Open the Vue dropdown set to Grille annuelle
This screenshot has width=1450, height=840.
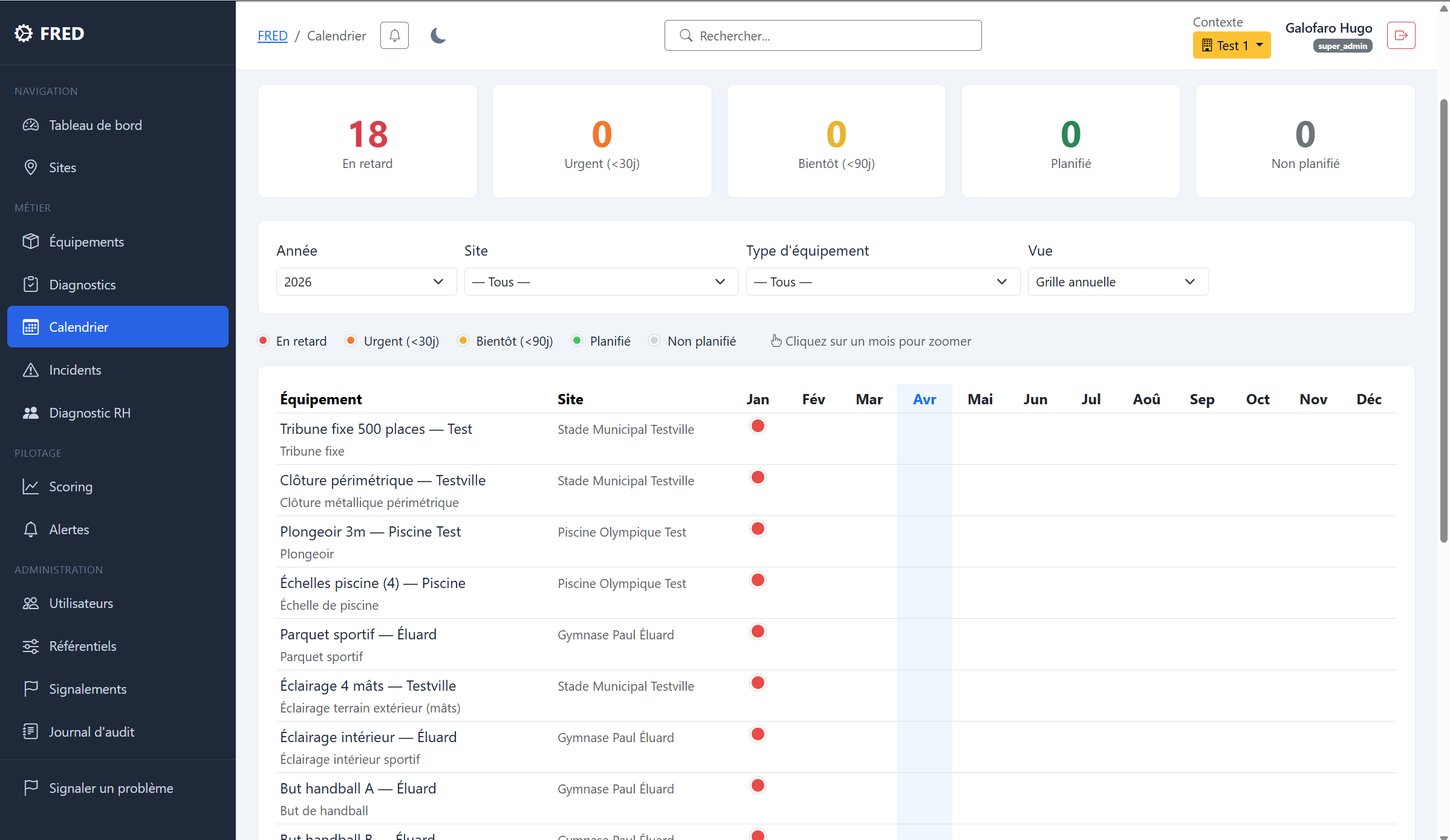point(1117,282)
